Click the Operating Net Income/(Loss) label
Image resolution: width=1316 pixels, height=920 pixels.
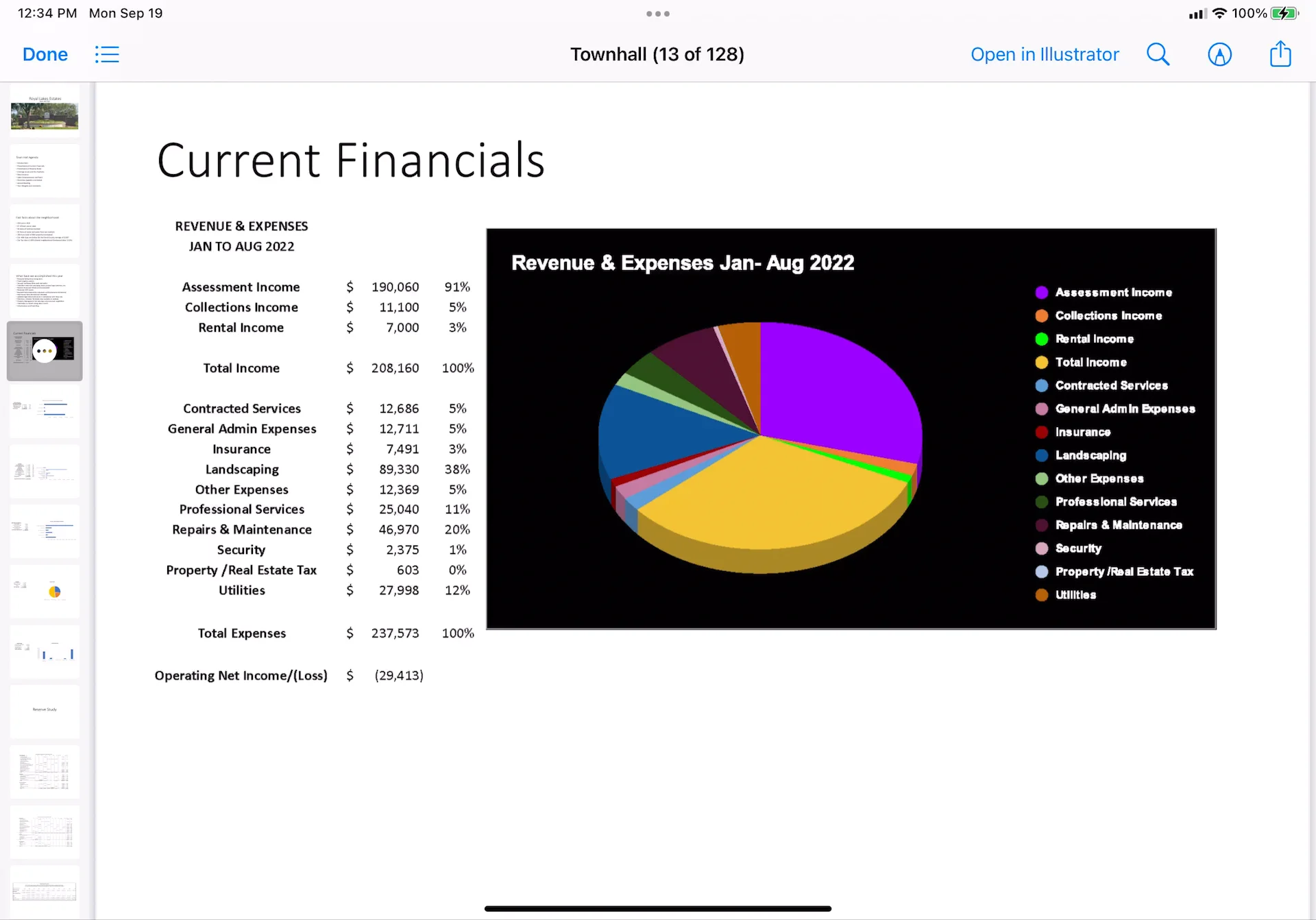tap(241, 676)
